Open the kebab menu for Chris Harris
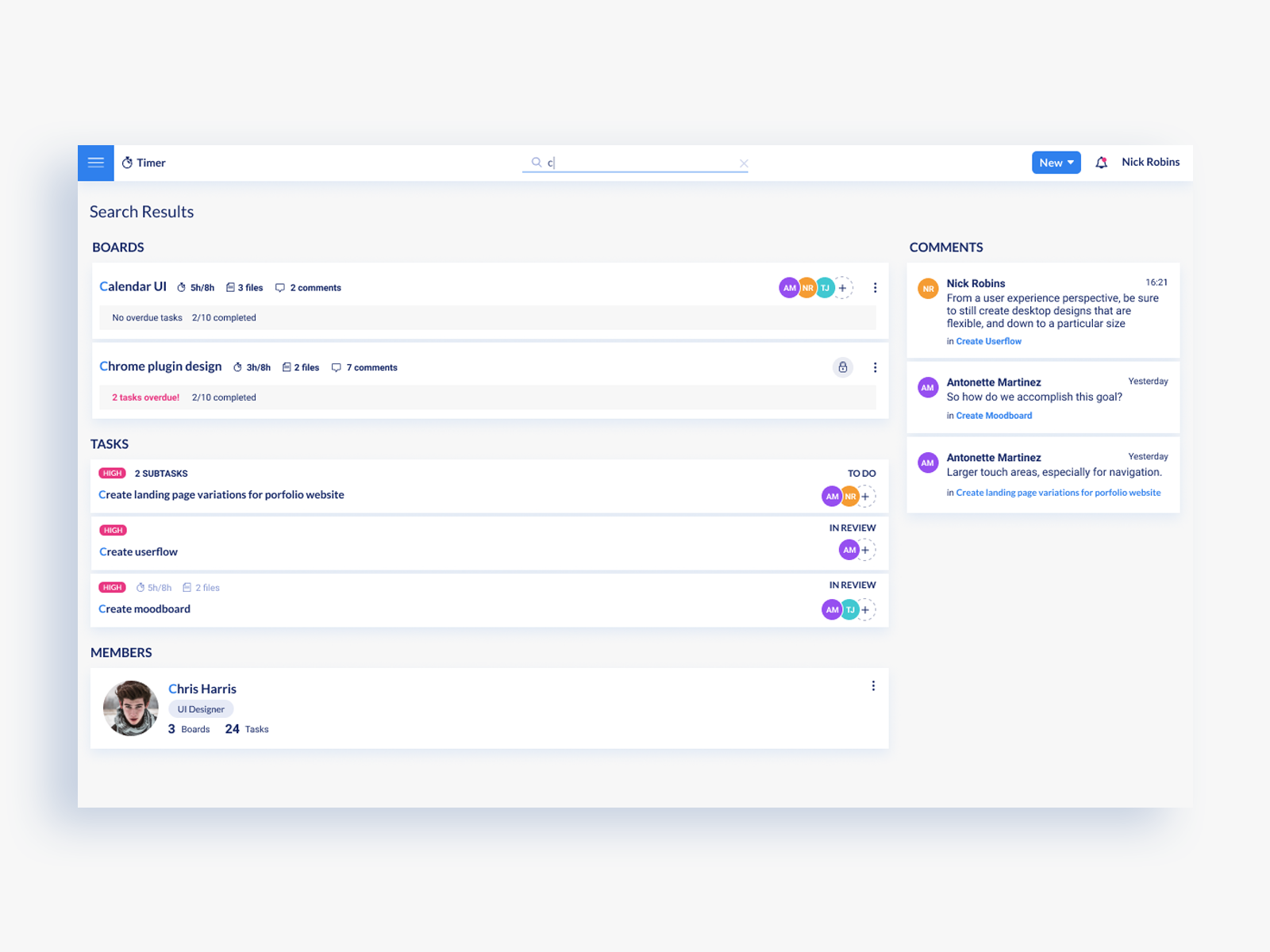Image resolution: width=1270 pixels, height=952 pixels. point(873,685)
